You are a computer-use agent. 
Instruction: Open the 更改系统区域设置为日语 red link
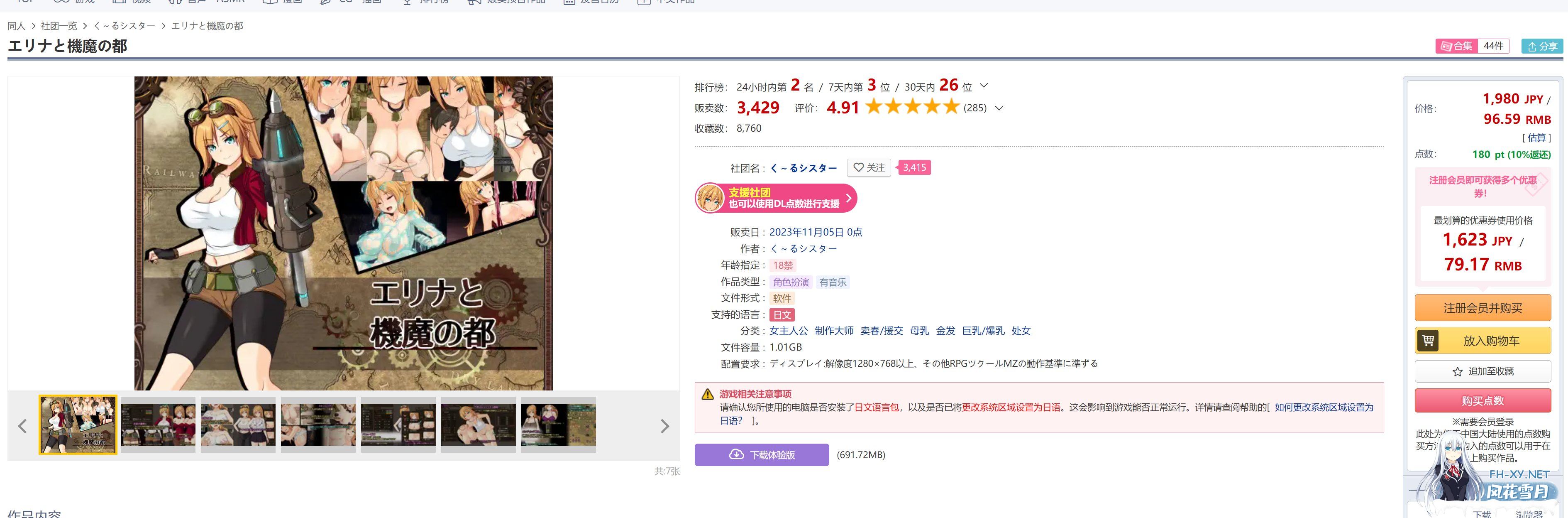[x=1011, y=407]
